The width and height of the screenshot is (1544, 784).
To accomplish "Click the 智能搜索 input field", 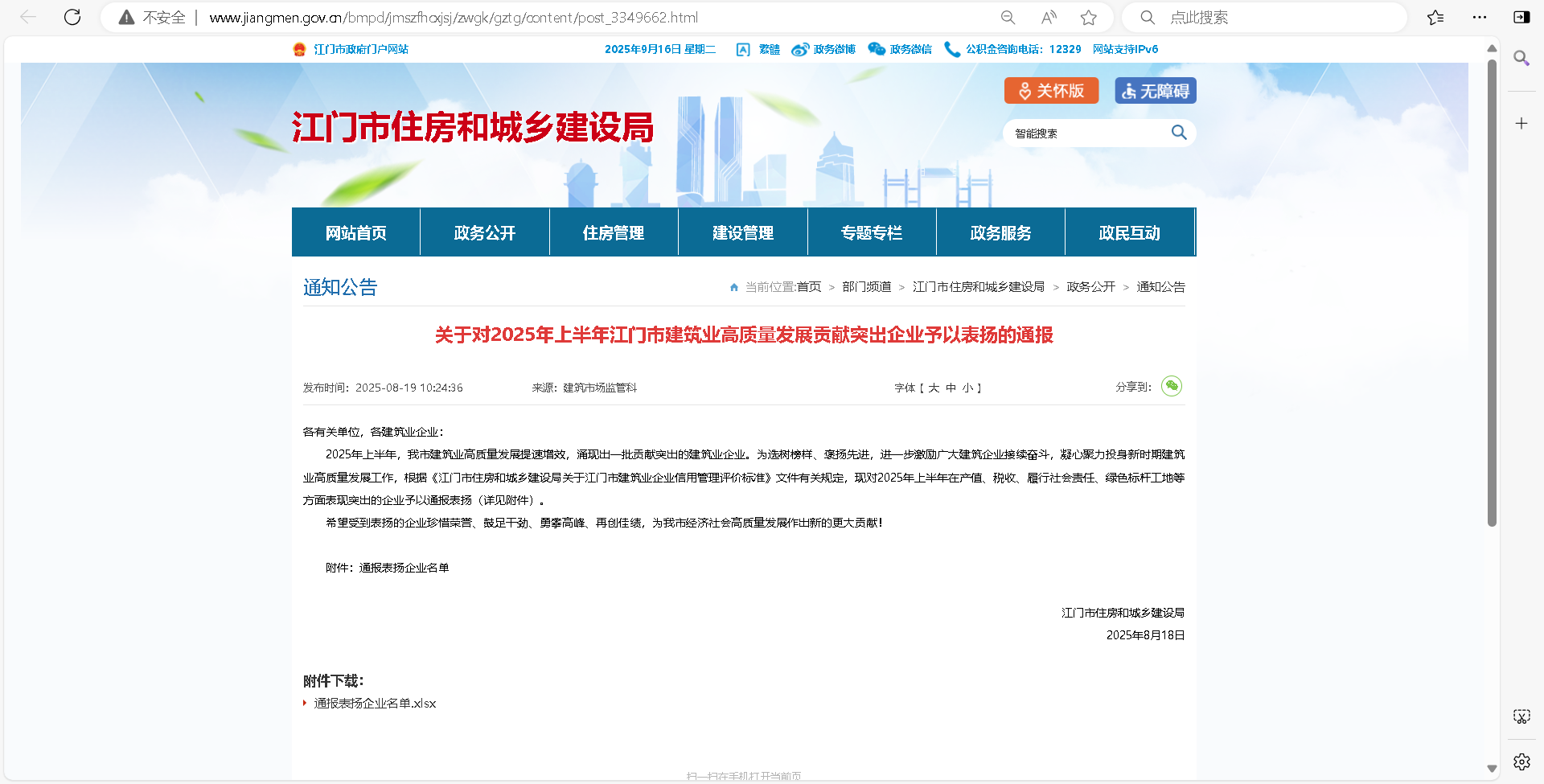I will click(1086, 133).
